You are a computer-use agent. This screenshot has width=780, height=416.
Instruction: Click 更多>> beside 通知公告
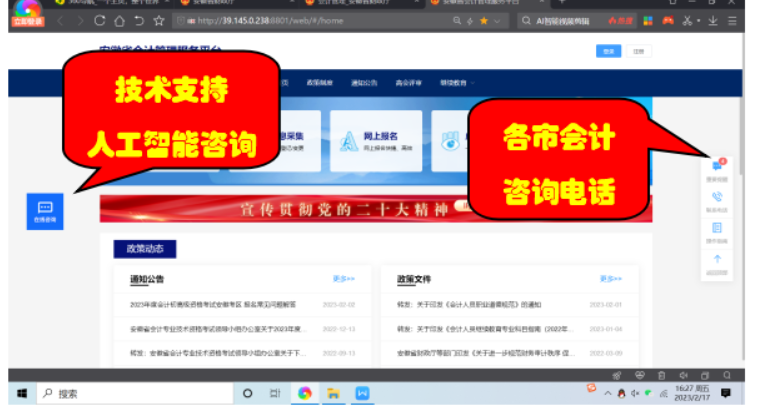tap(344, 279)
